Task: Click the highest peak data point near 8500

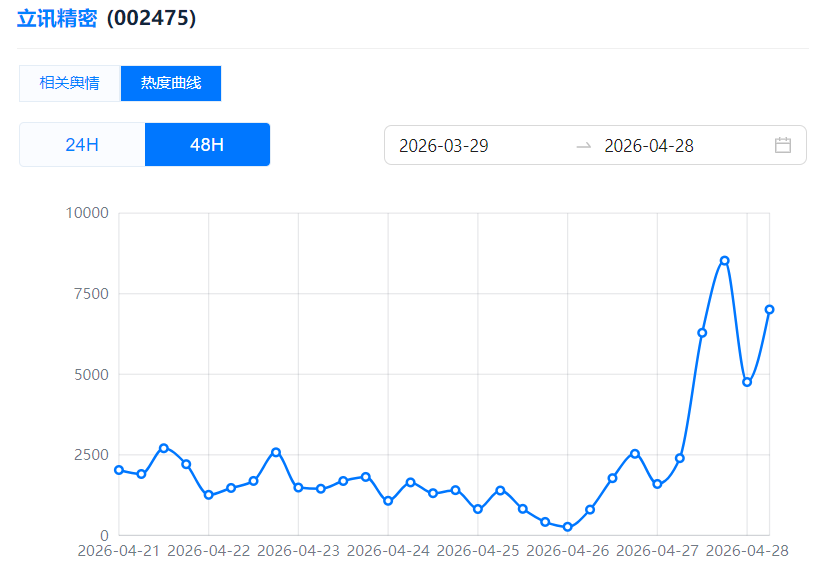Action: [725, 261]
